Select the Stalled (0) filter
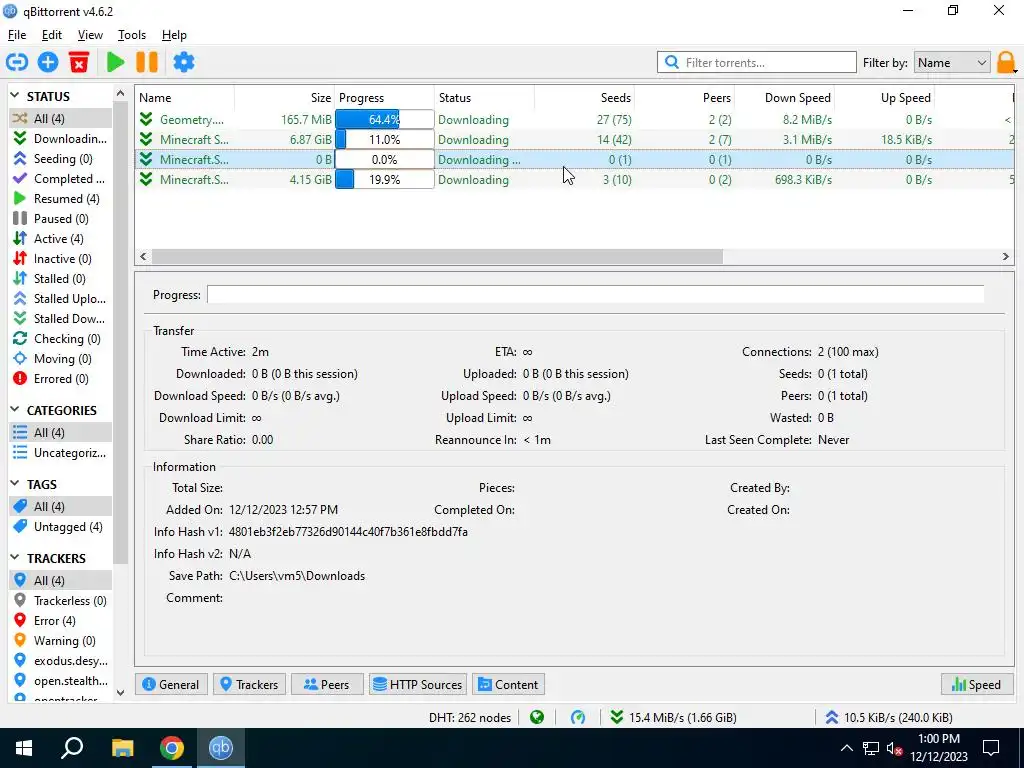The width and height of the screenshot is (1024, 768). [60, 279]
